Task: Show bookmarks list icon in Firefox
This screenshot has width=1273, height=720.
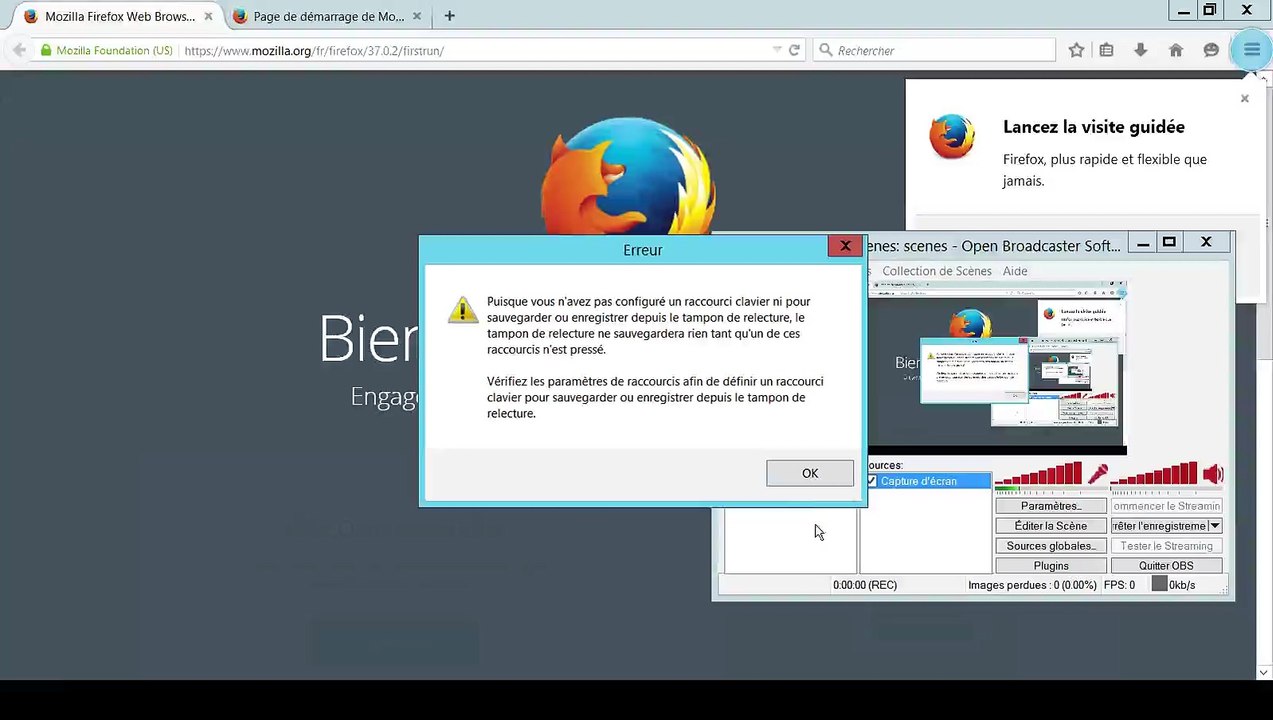Action: coord(1106,50)
